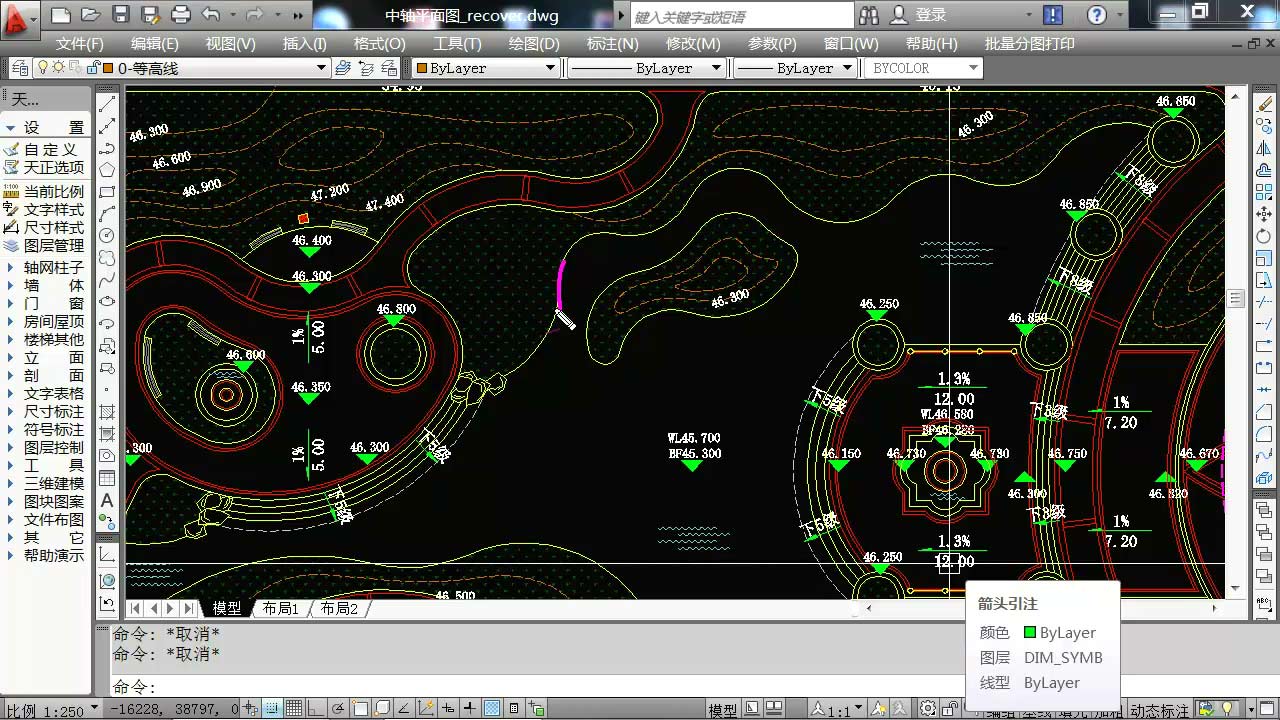Viewport: 1280px width, 720px height.
Task: Select the Revision cloud tool
Action: (107, 258)
